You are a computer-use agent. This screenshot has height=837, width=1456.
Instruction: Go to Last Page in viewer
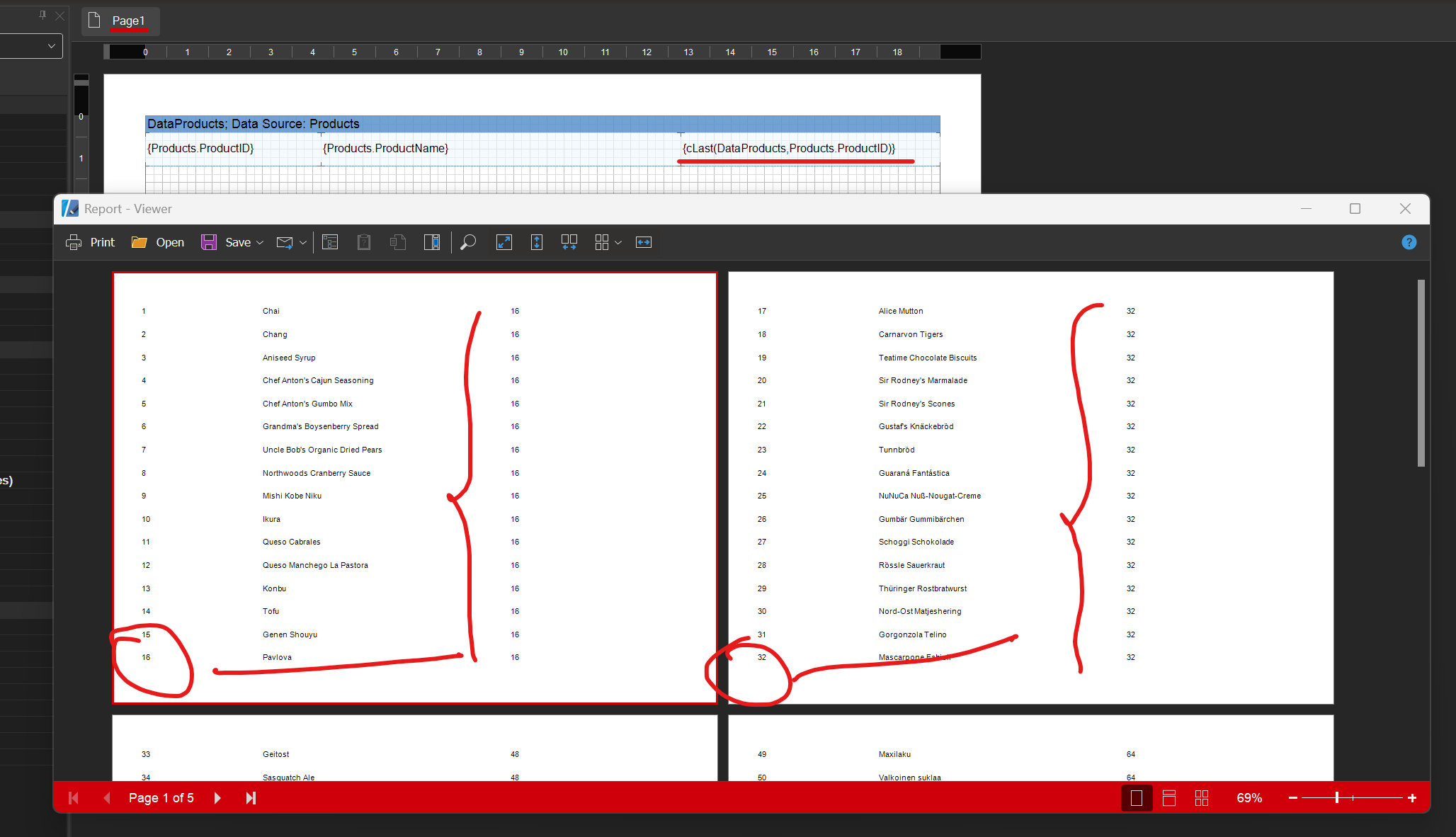pos(251,798)
